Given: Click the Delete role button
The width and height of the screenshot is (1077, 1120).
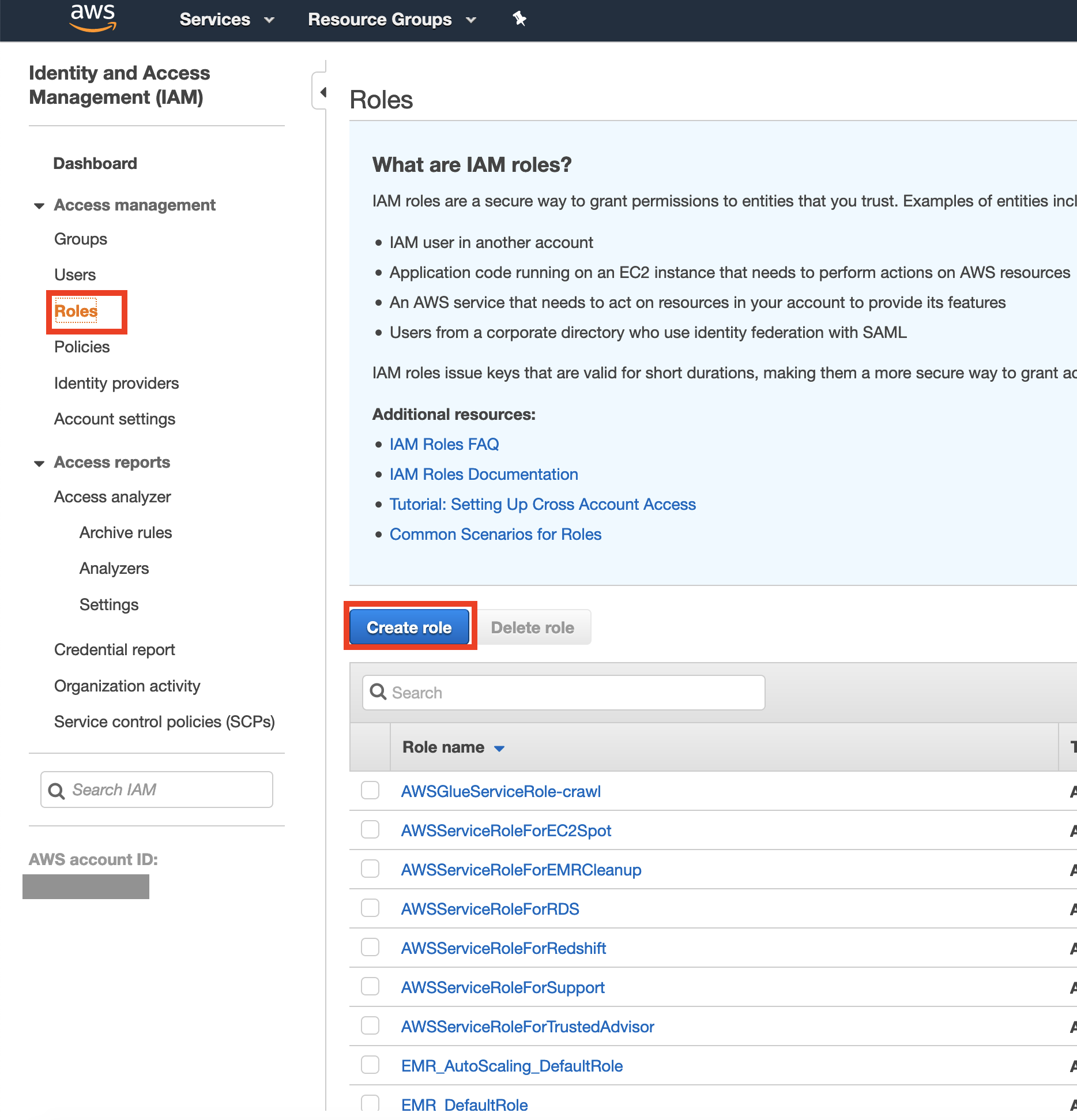Looking at the screenshot, I should pos(533,627).
